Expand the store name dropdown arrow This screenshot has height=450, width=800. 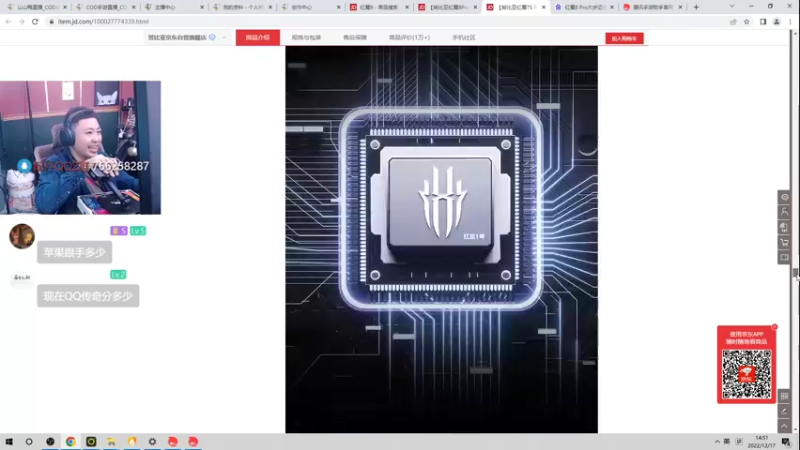click(224, 38)
